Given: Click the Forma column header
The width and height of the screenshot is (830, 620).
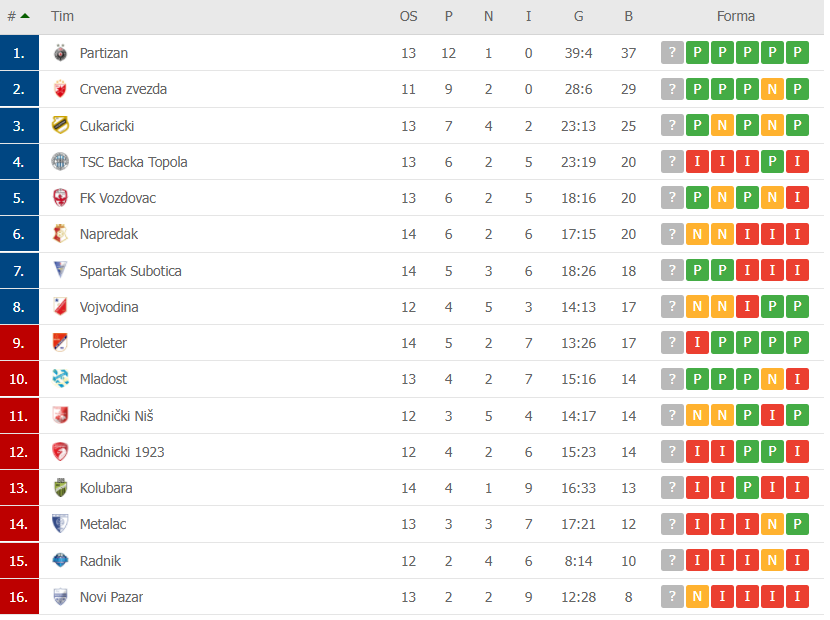Looking at the screenshot, I should click(737, 16).
